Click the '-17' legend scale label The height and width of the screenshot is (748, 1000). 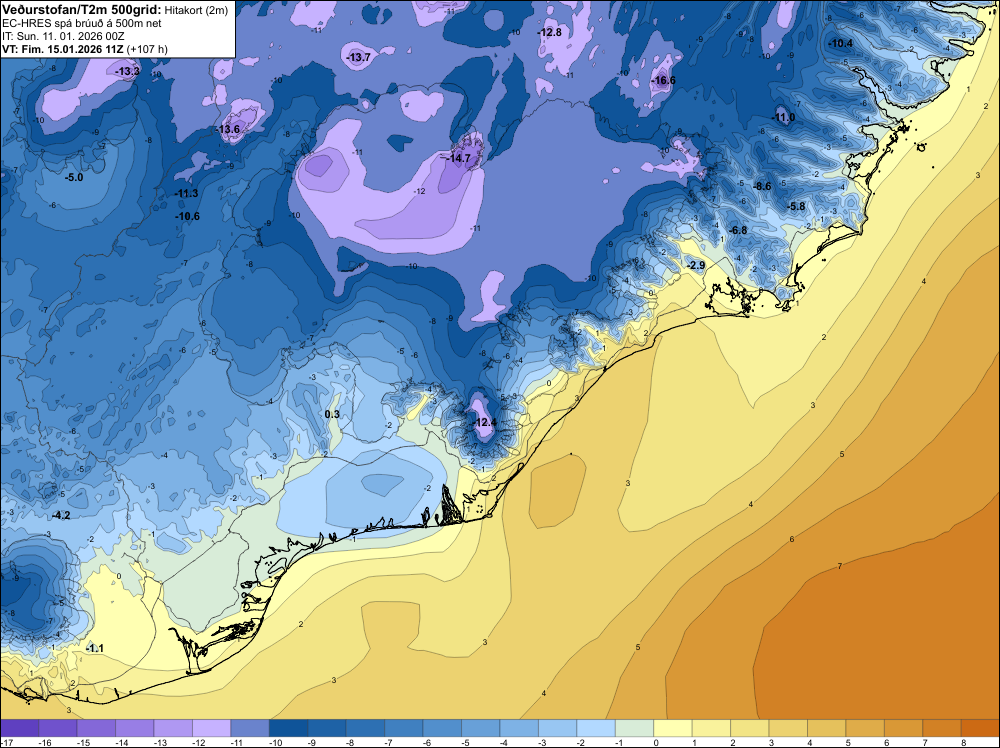pyautogui.click(x=5, y=742)
